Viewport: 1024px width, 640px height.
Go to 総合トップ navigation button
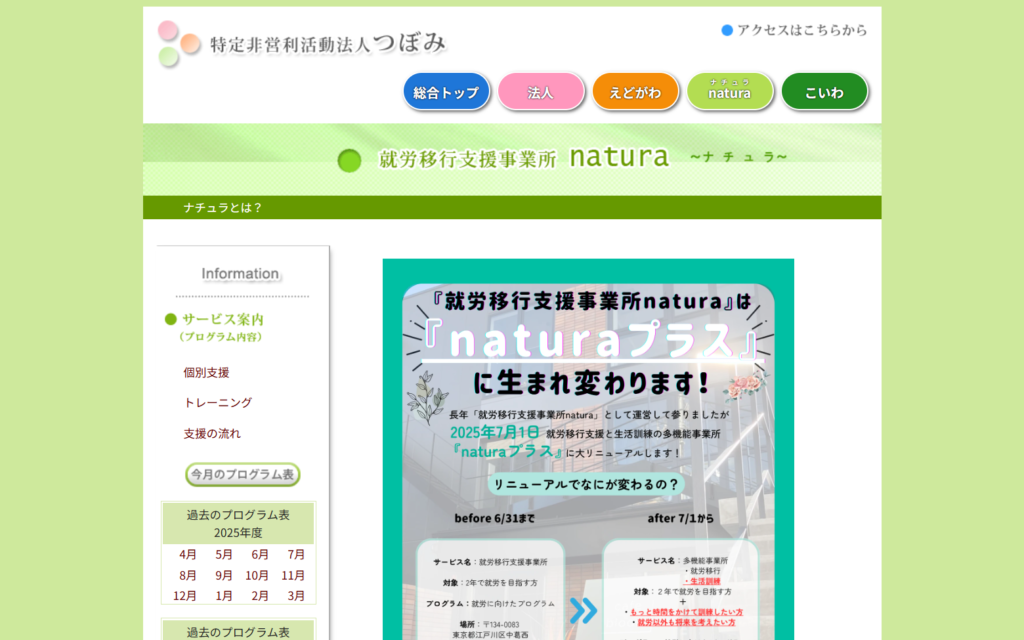446,92
